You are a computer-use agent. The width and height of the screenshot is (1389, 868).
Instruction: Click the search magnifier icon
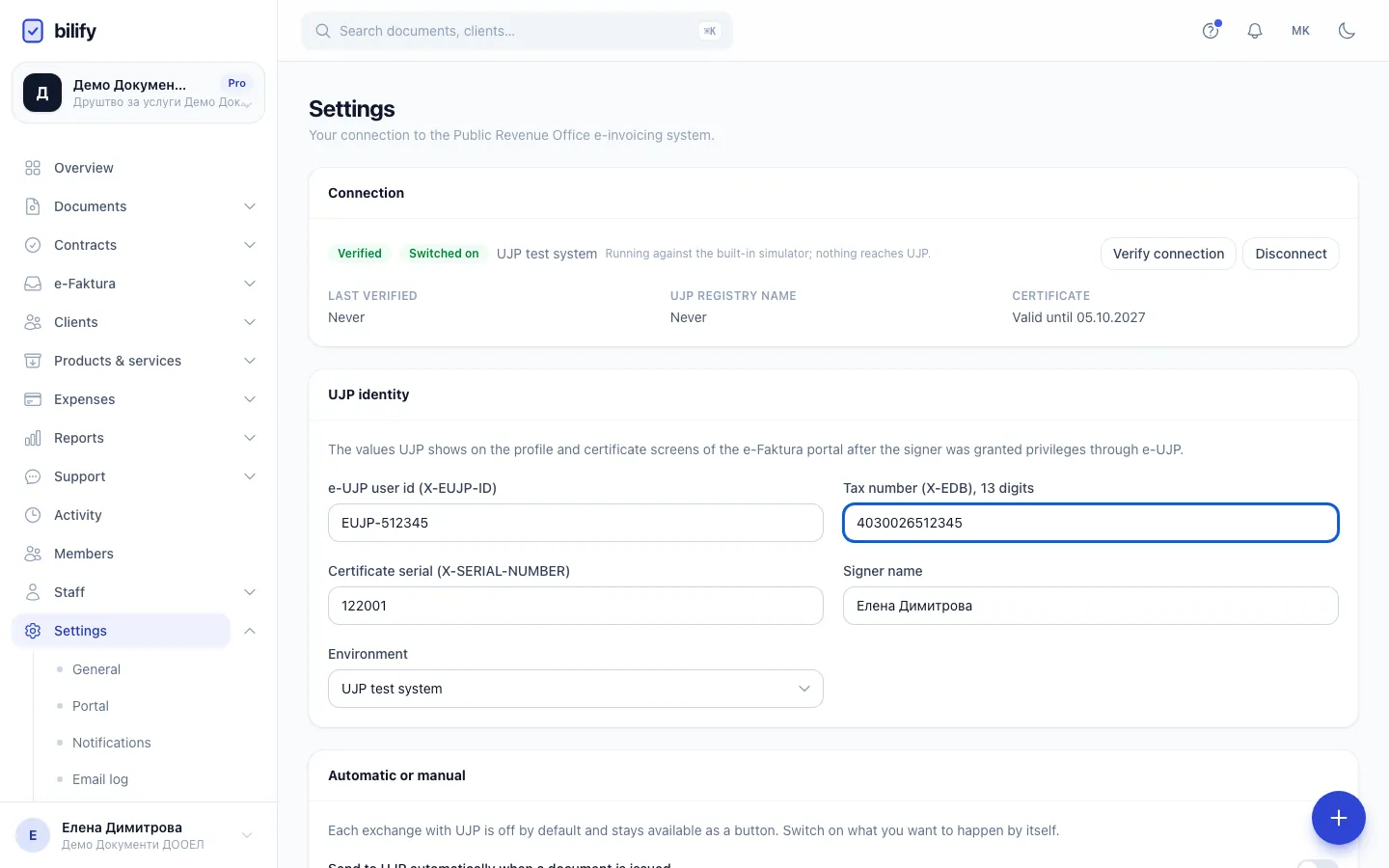(323, 31)
